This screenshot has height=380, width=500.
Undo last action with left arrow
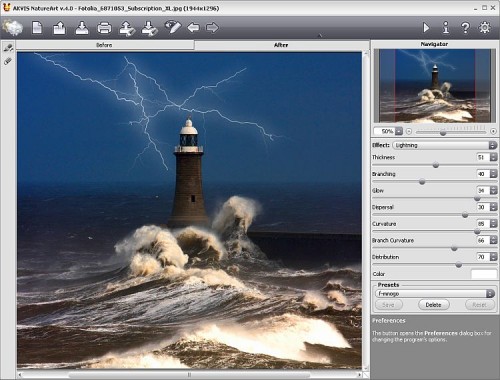pos(193,28)
